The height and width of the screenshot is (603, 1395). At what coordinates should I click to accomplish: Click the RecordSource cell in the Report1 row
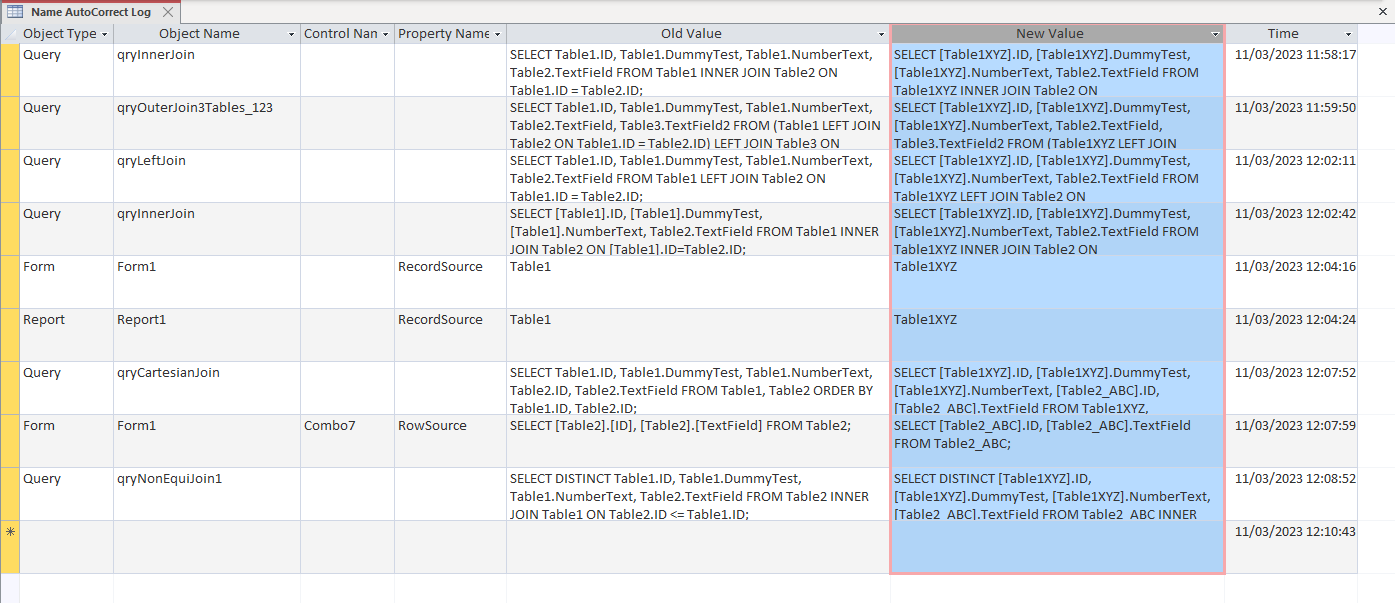point(450,335)
